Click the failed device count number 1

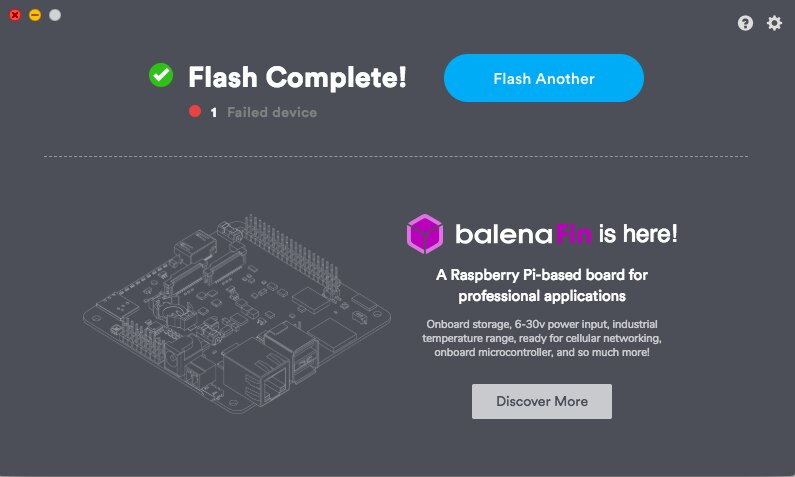pos(214,112)
